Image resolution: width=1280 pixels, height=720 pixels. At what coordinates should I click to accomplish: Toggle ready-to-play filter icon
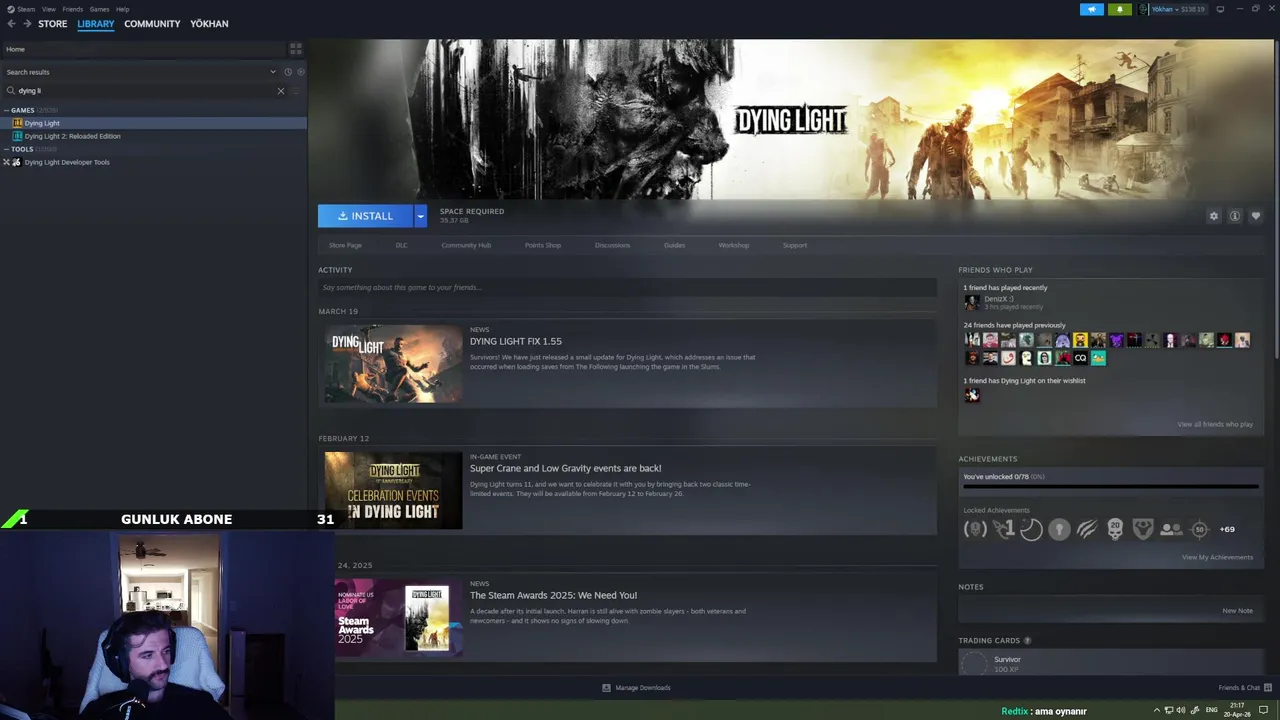301,72
